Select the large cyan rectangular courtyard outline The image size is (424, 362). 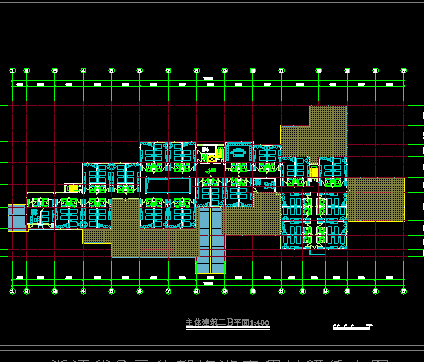pos(168,186)
